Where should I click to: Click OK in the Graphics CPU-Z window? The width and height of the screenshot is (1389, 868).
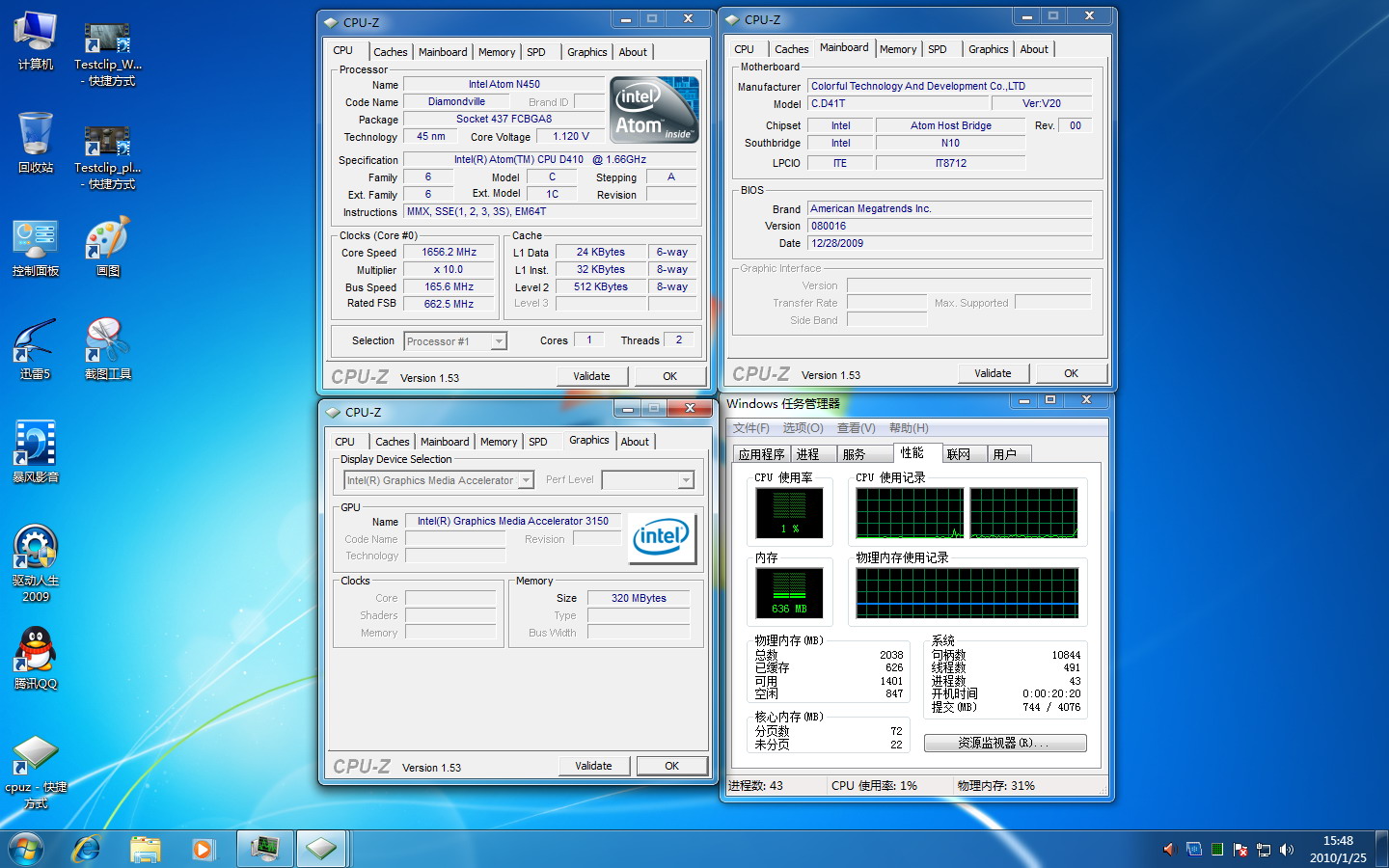[671, 766]
